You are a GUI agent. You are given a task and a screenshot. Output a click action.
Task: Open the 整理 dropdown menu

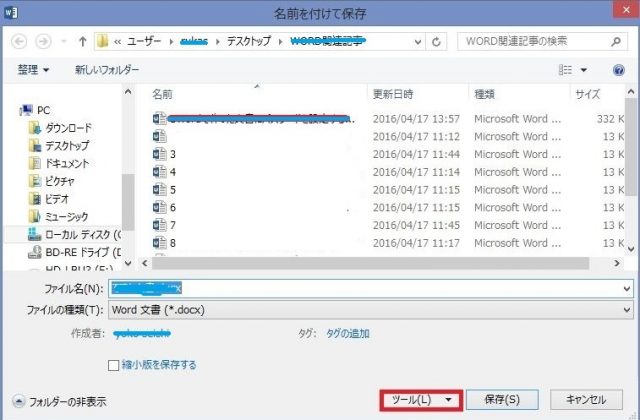coord(34,70)
